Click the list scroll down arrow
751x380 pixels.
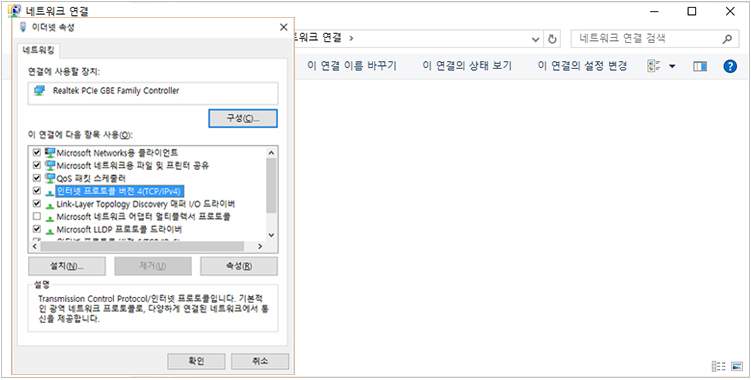(x=271, y=235)
